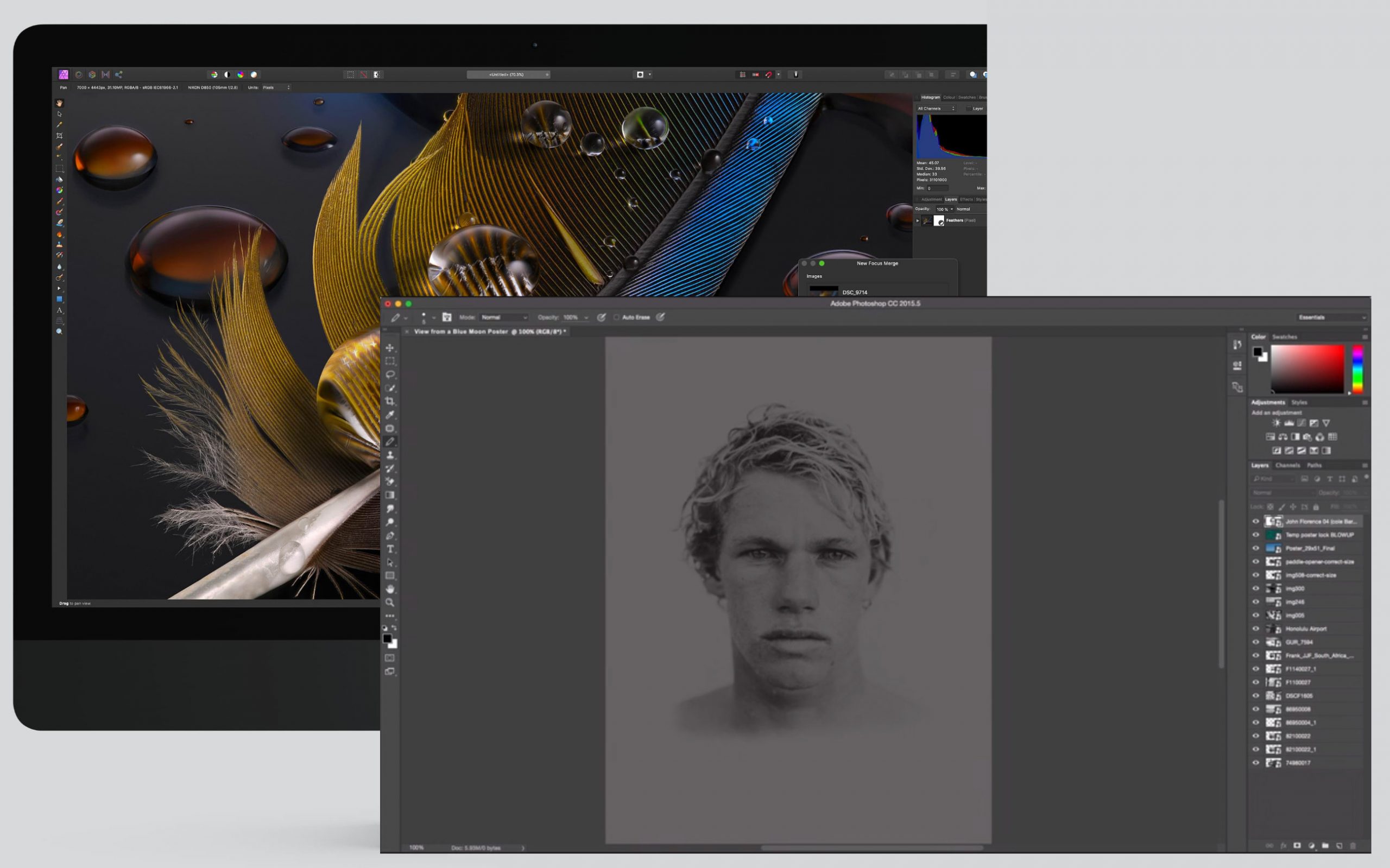1390x868 pixels.
Task: Hide the DSCF1605 layer
Action: coord(1256,696)
